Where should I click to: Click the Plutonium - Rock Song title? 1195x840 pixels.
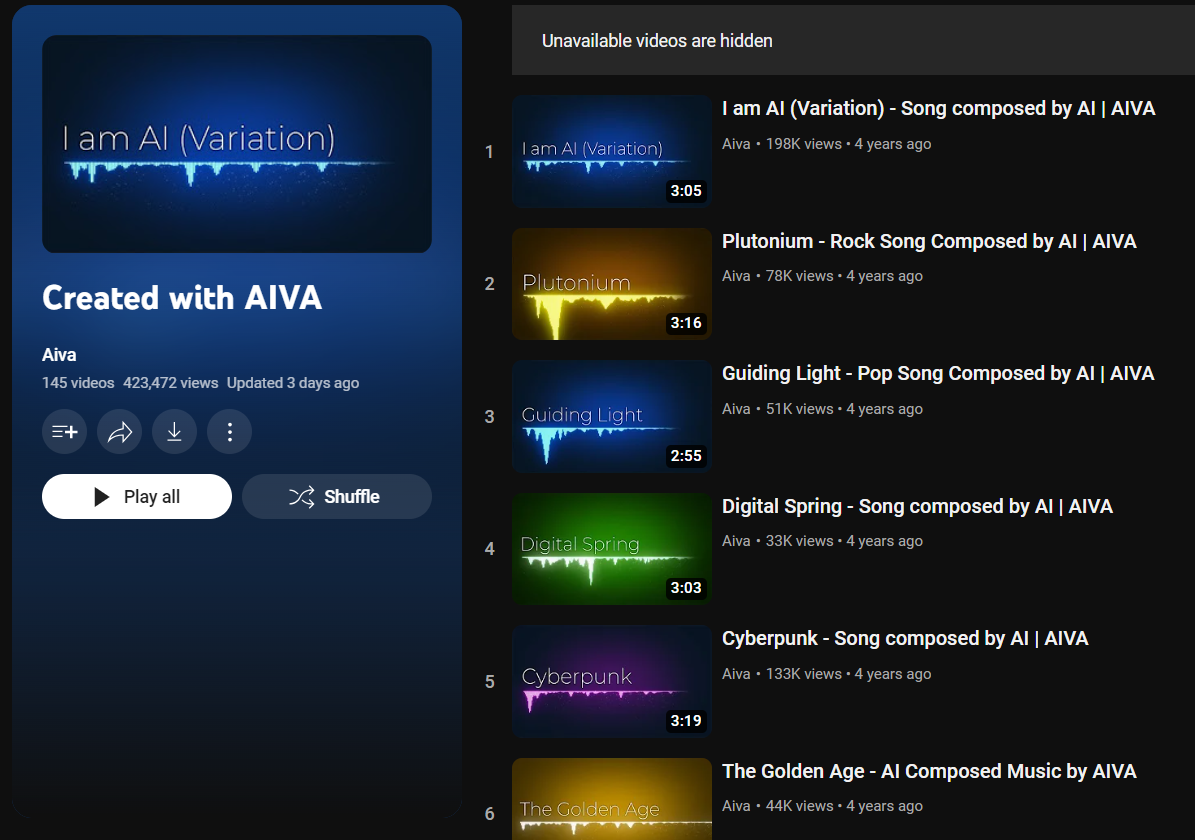(929, 241)
